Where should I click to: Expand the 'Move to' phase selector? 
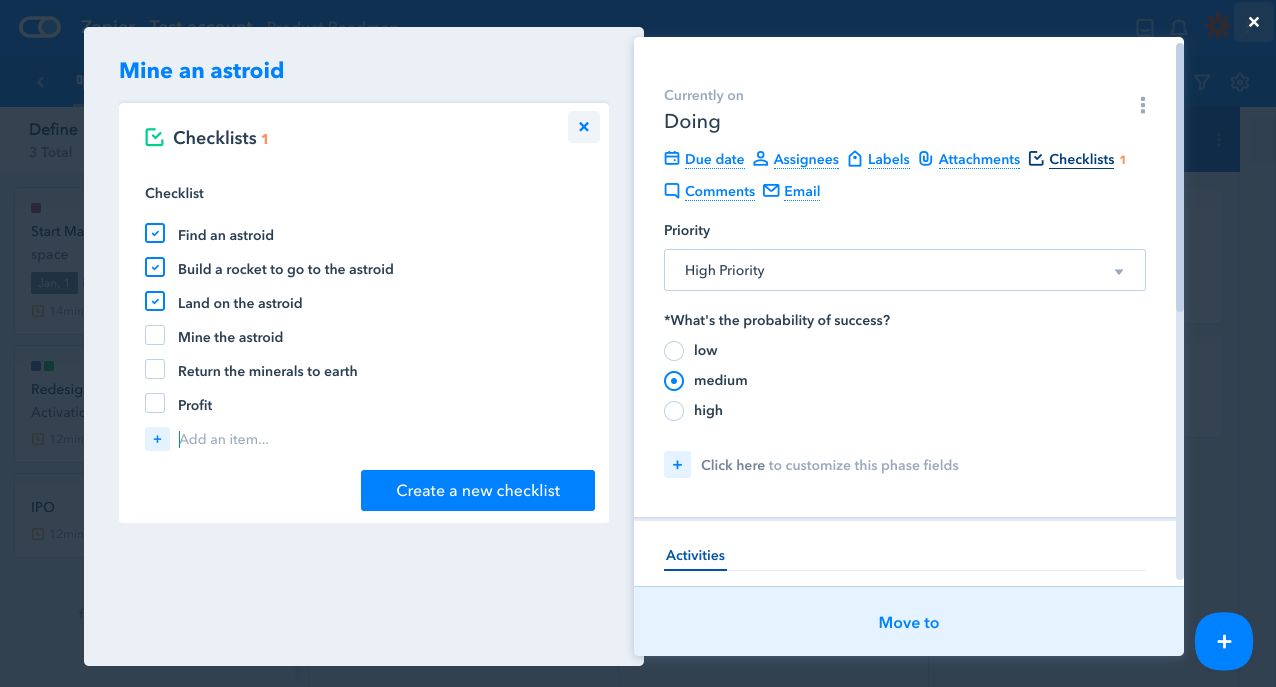[x=908, y=622]
